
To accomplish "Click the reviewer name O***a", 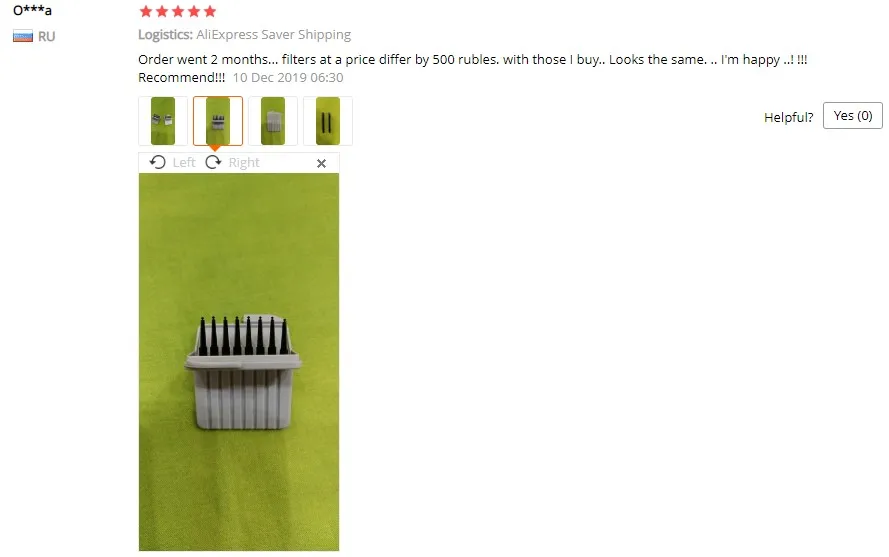I will point(32,10).
